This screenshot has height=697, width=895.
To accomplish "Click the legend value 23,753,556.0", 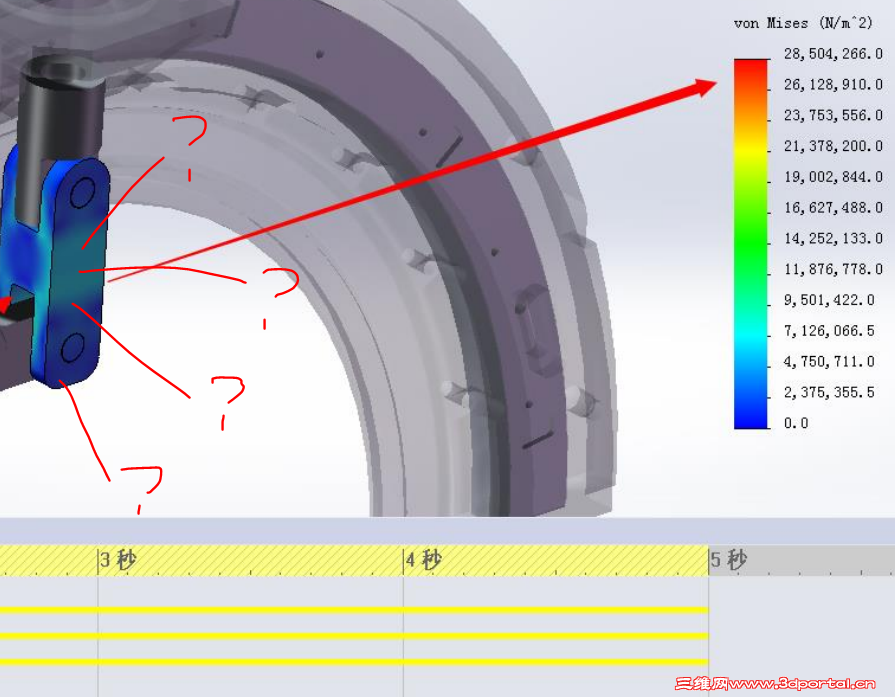I will 833,115.
